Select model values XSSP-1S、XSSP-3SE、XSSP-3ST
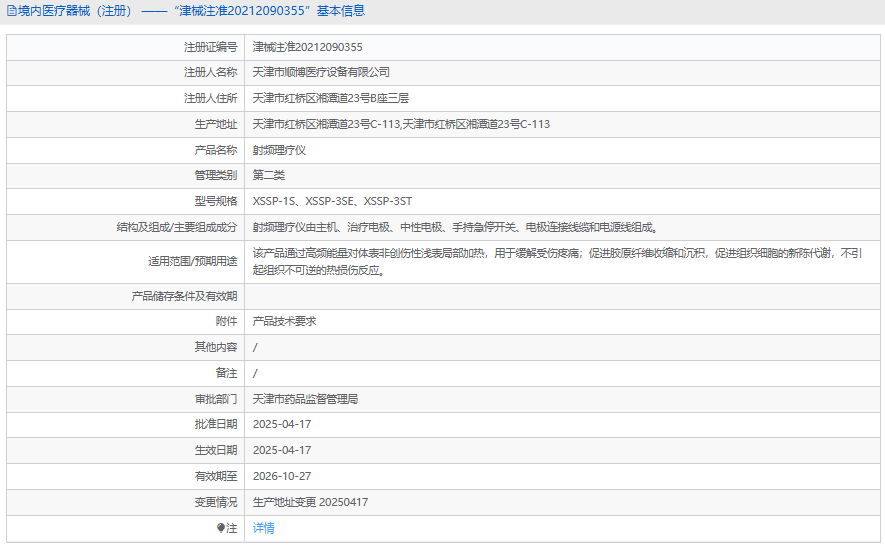Image resolution: width=885 pixels, height=548 pixels. (x=332, y=201)
